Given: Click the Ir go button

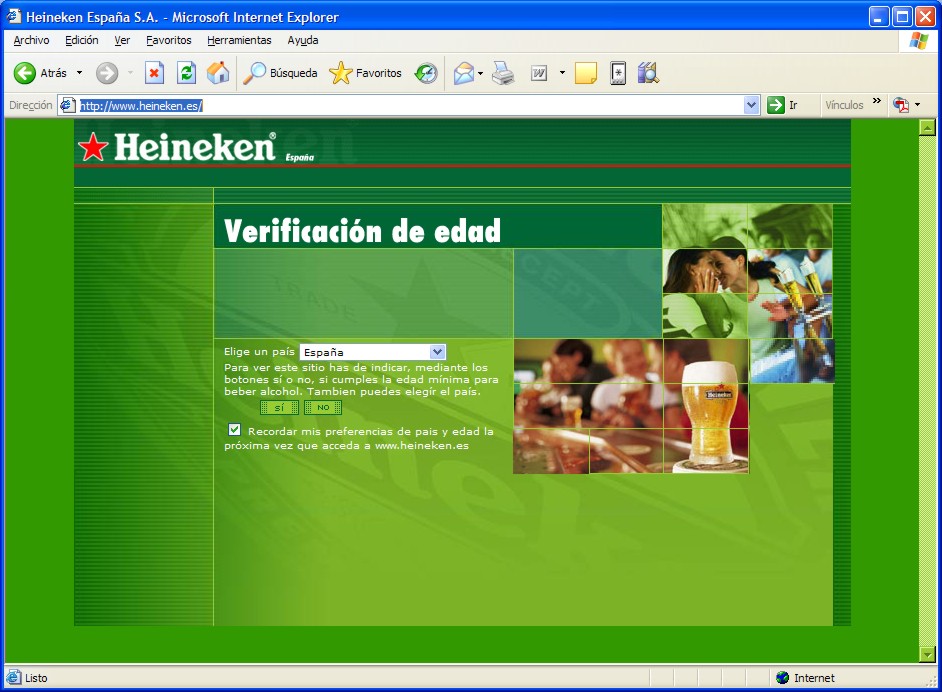Looking at the screenshot, I should pos(783,105).
